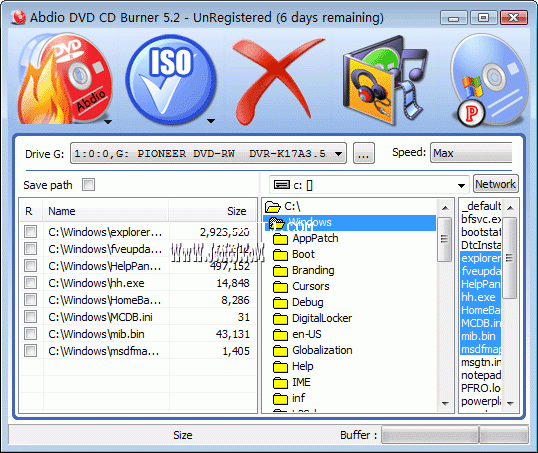Sort by the Name column header
The height and width of the screenshot is (453, 538).
[106, 211]
